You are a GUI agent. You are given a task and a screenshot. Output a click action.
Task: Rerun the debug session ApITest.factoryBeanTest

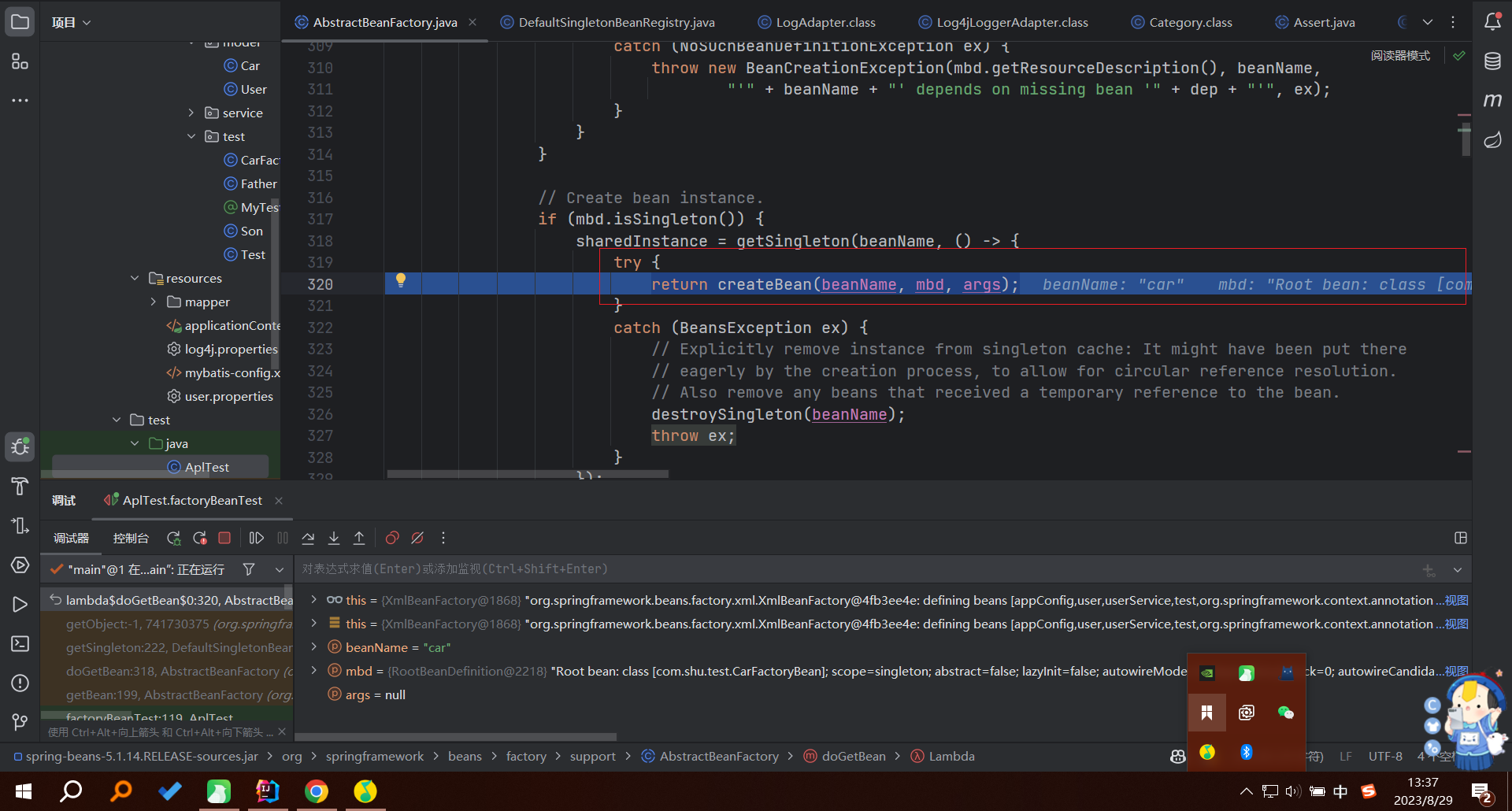(x=173, y=538)
